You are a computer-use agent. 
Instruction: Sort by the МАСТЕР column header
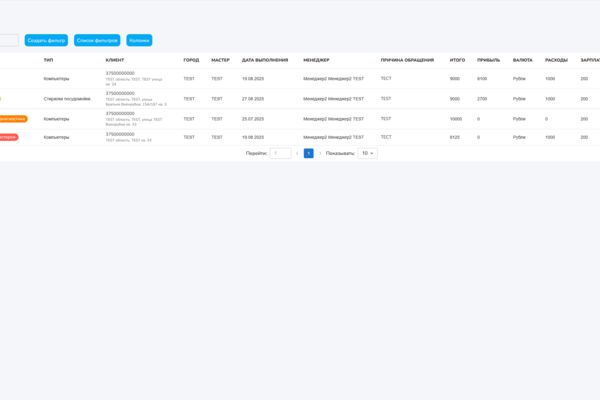pyautogui.click(x=220, y=60)
